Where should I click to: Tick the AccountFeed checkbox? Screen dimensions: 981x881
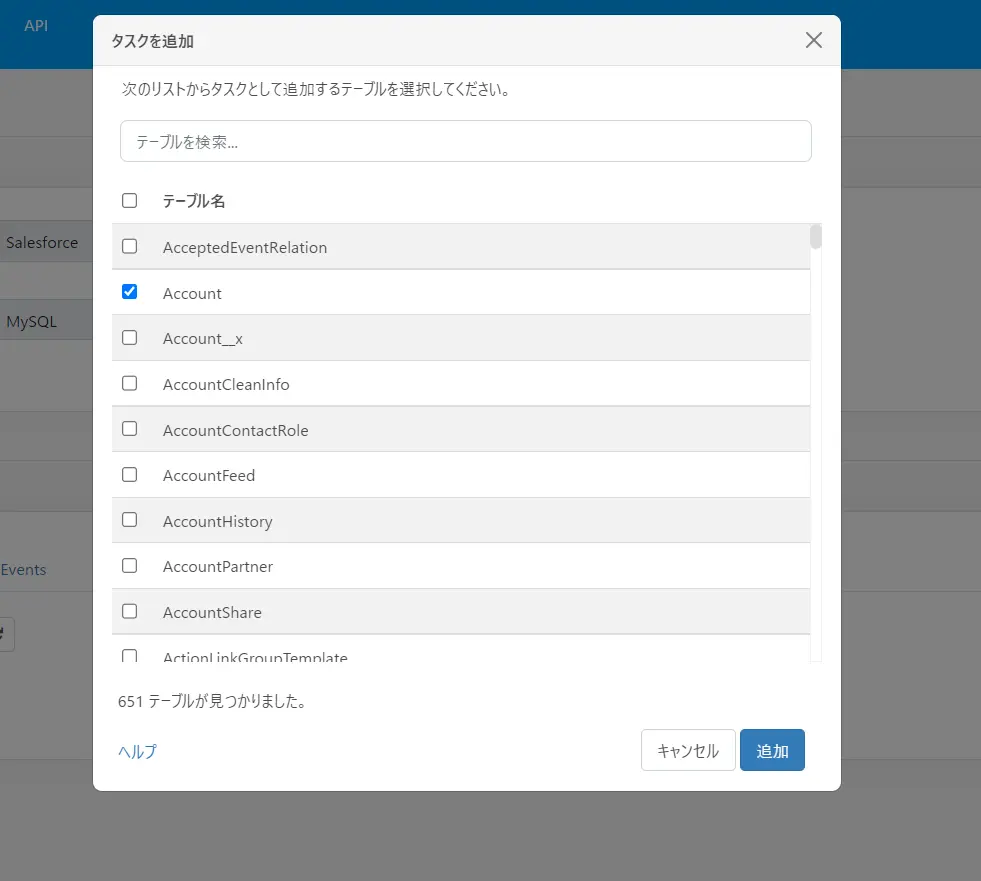point(130,474)
